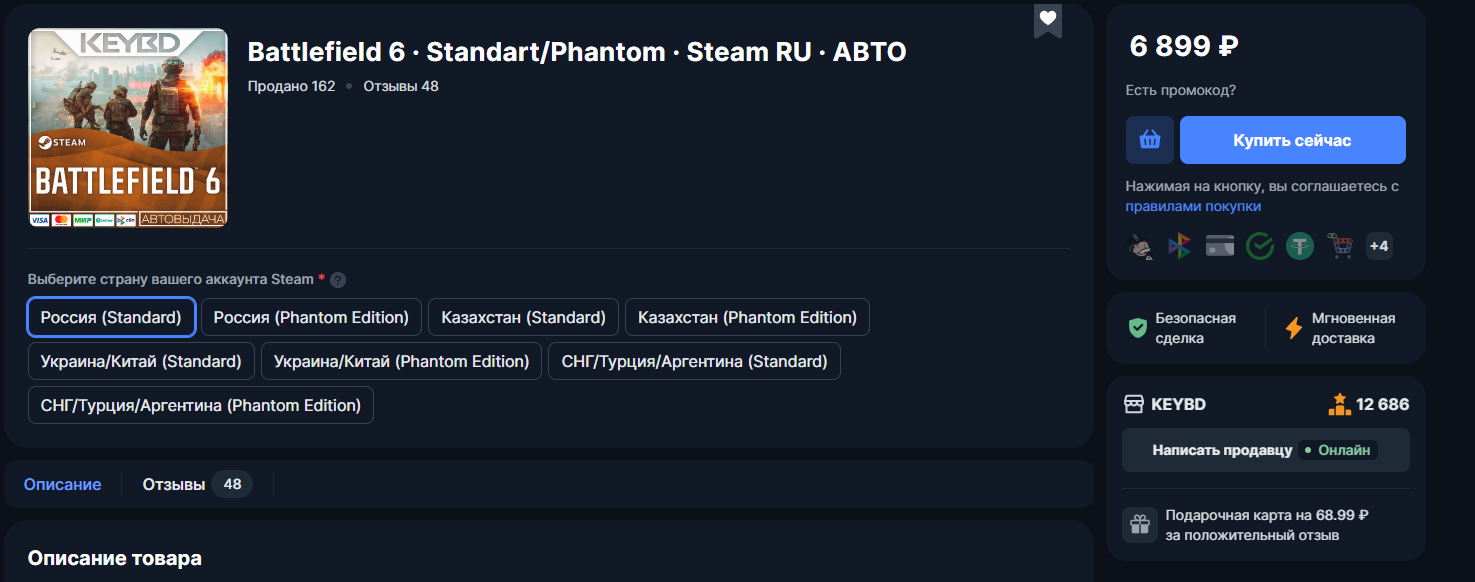Choose Казахстан (Standard) option
The height and width of the screenshot is (582, 1475).
coord(523,317)
